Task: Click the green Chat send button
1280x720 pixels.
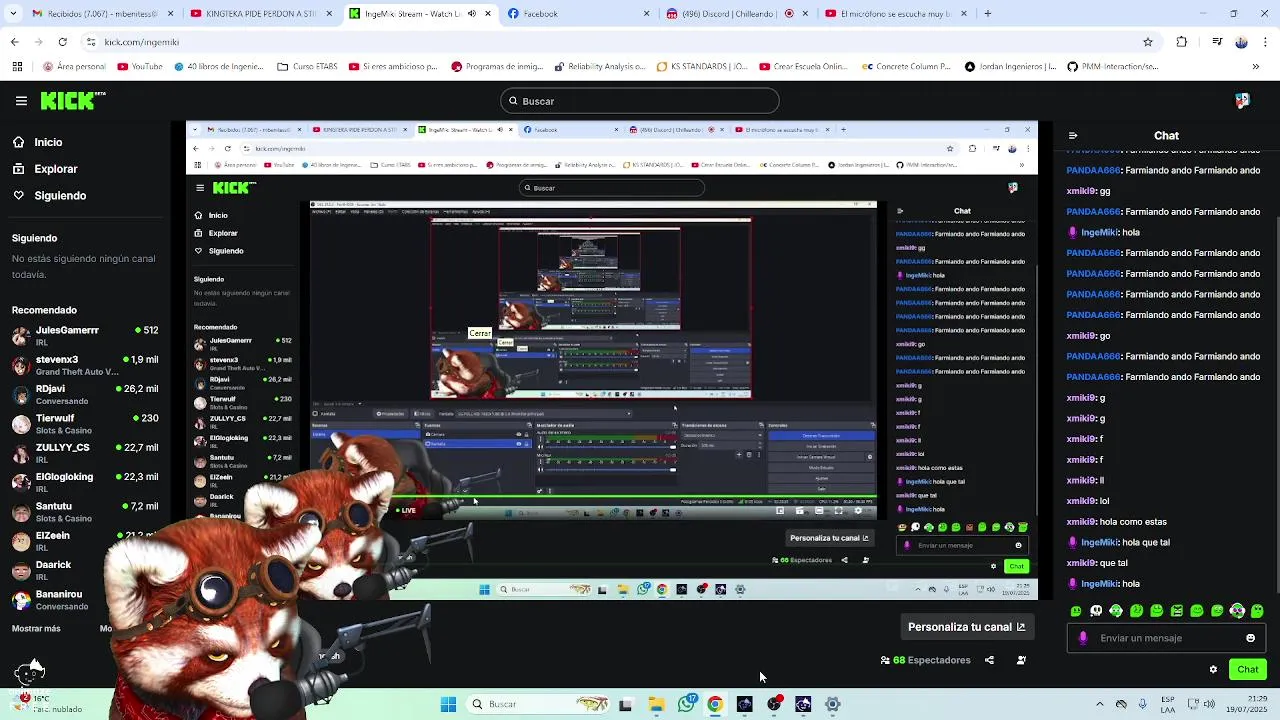Action: click(1248, 670)
